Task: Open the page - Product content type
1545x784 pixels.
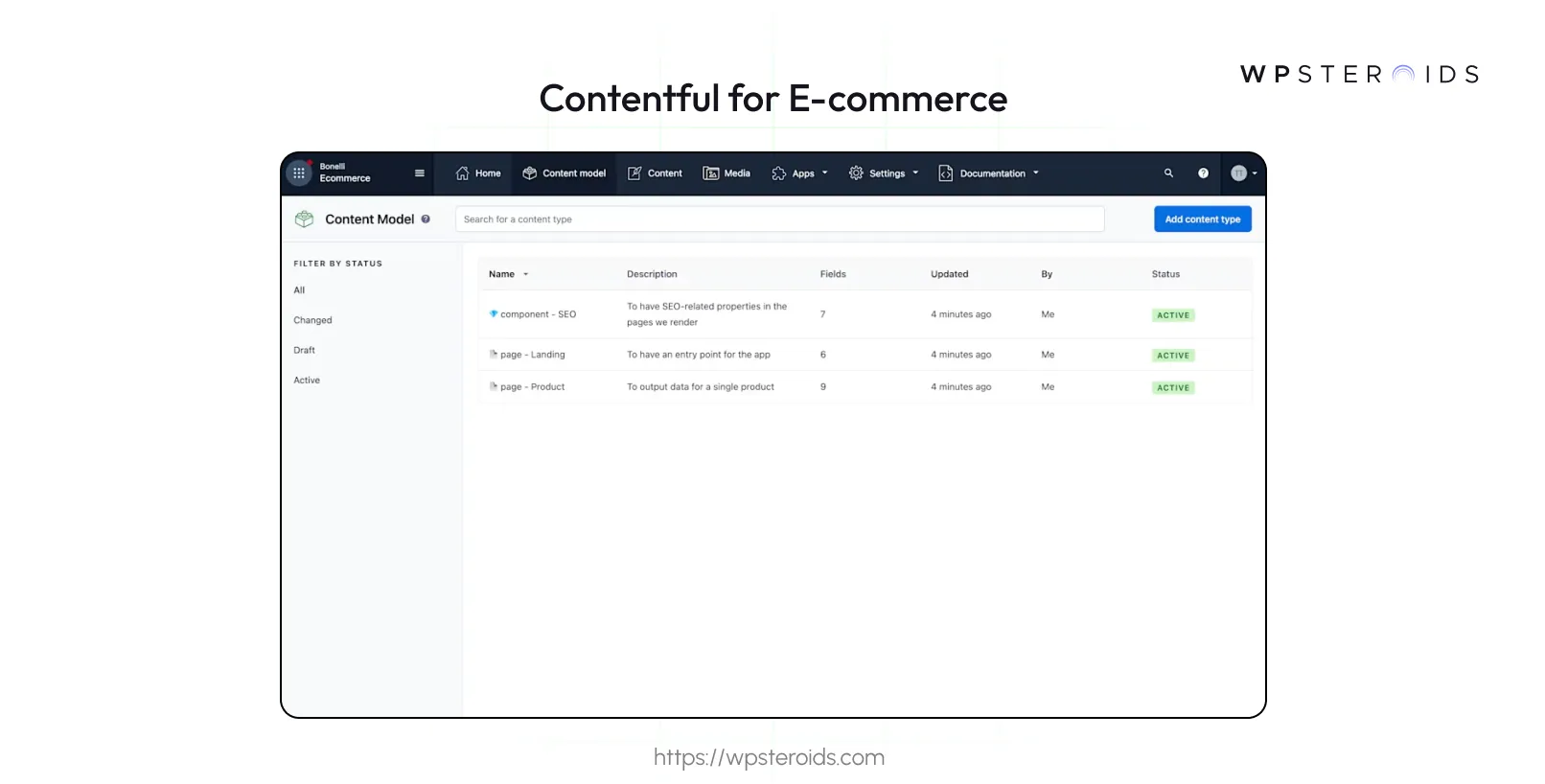Action: pyautogui.click(x=533, y=387)
